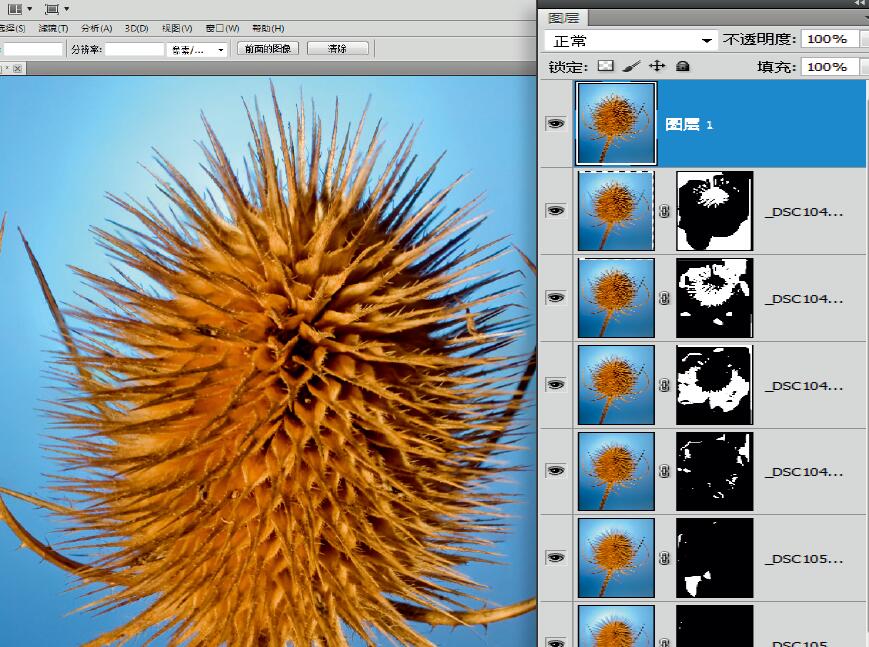Image resolution: width=869 pixels, height=647 pixels.
Task: Click the lock transparent pixels icon
Action: [605, 66]
